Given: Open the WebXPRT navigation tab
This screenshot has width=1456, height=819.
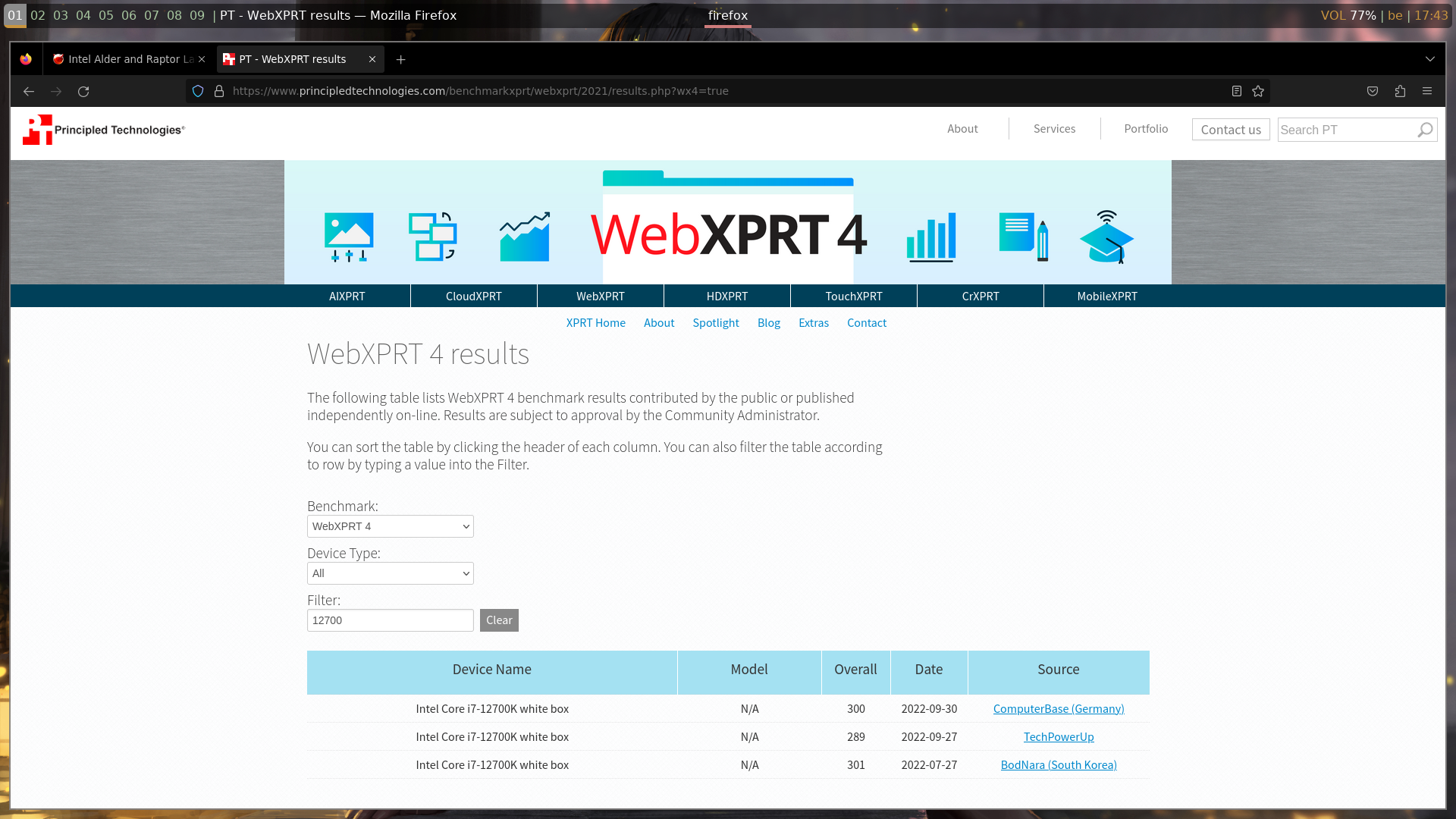Looking at the screenshot, I should point(601,296).
